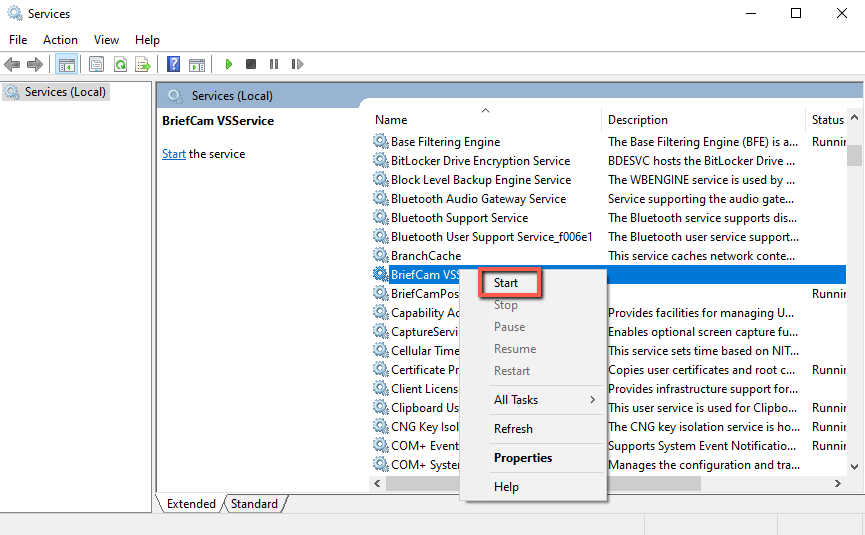Image resolution: width=865 pixels, height=535 pixels.
Task: Click gear icon of Cellular Time row
Action: pyautogui.click(x=381, y=350)
